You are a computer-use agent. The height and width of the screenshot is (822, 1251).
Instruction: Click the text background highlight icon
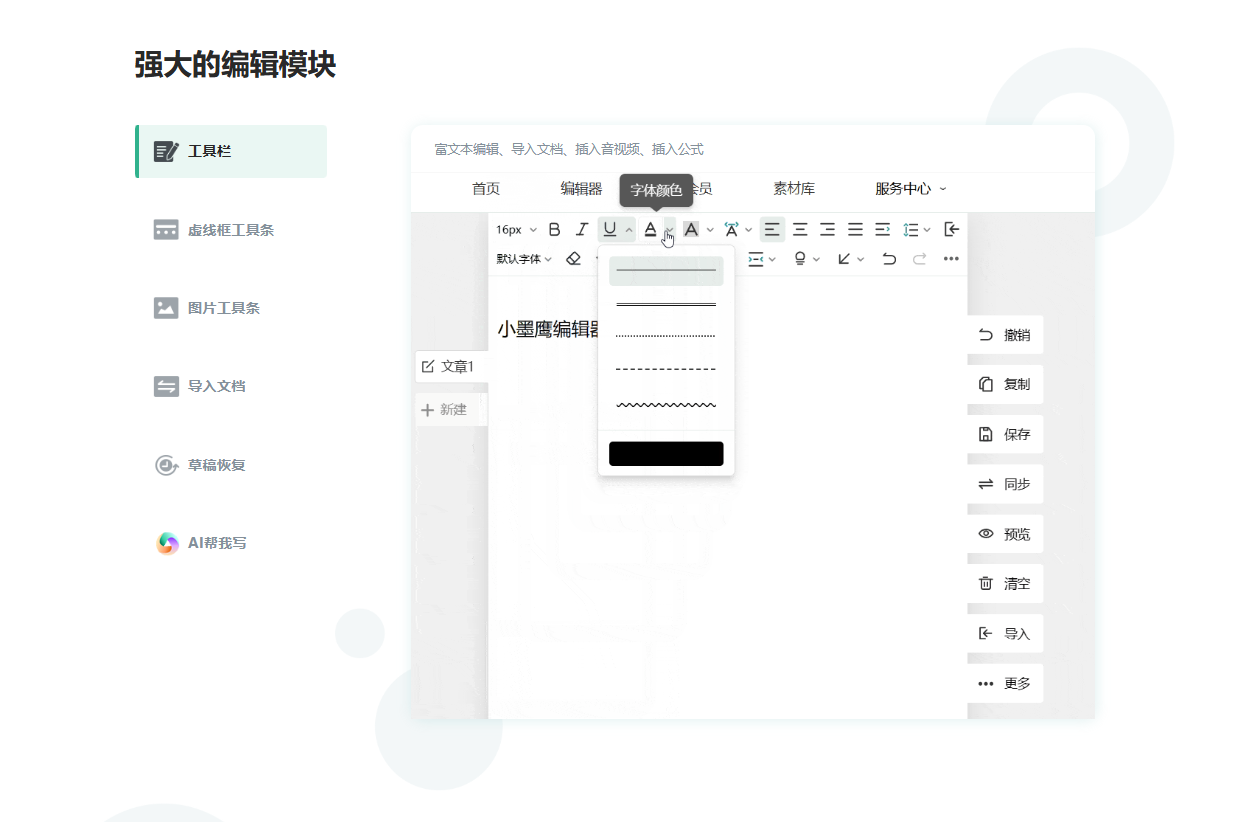[x=691, y=230]
